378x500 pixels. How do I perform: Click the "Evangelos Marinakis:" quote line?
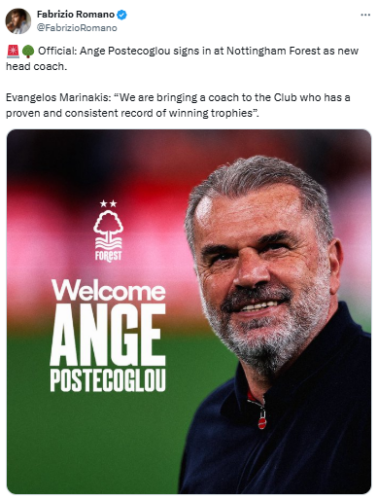point(178,98)
